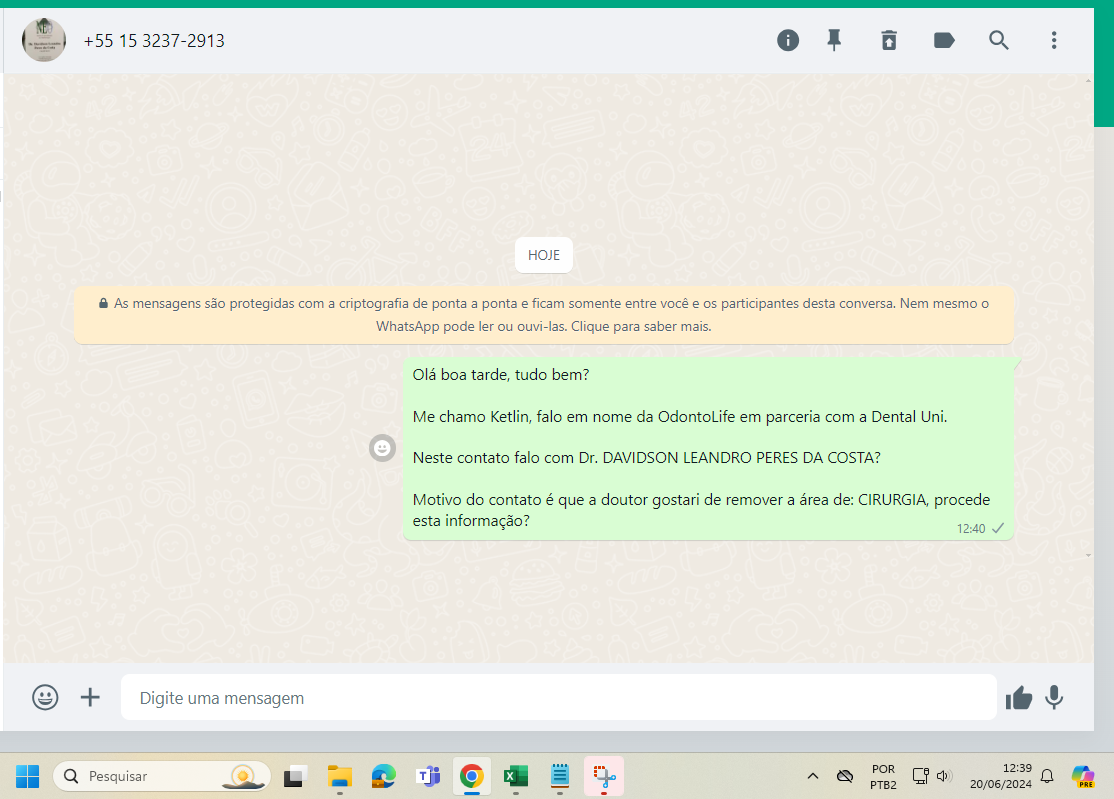This screenshot has height=799, width=1114.
Task: Open the volume control in the tray
Action: tap(944, 776)
